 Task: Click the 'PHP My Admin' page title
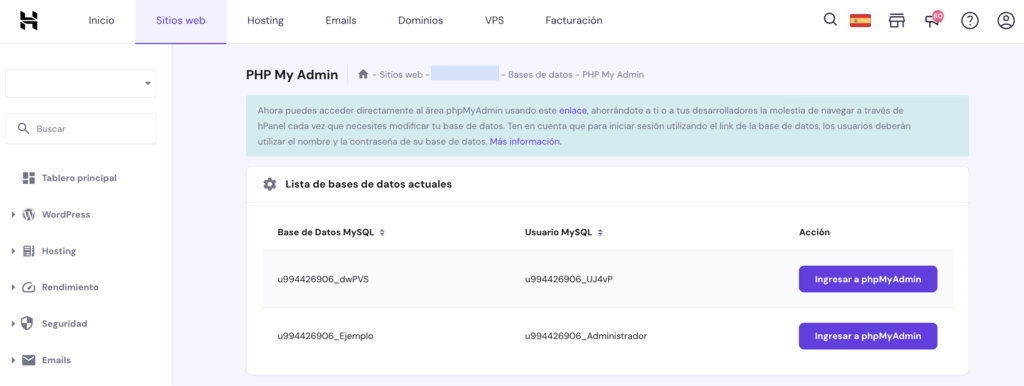click(x=292, y=75)
